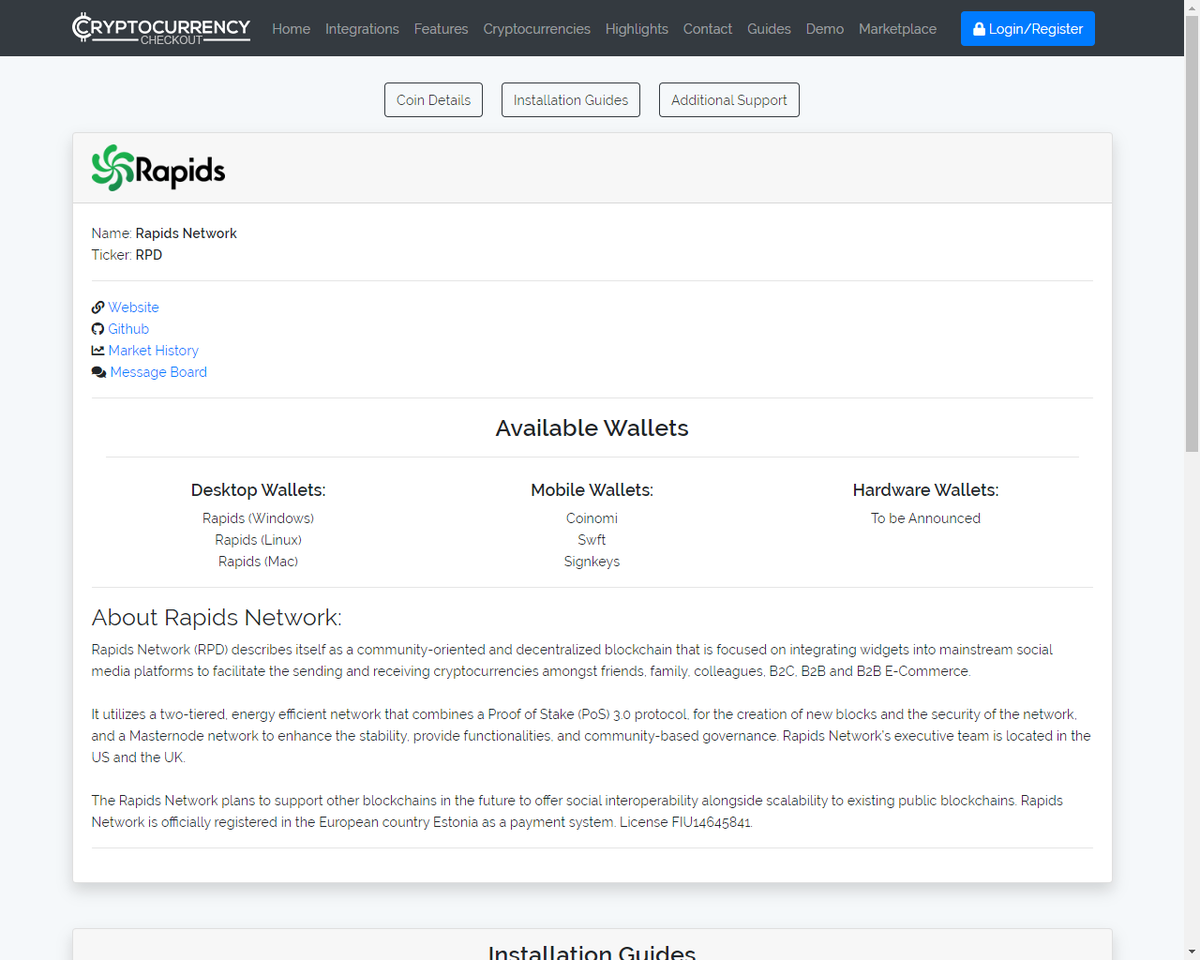Click the chat bubbles icon beside Message Board
Screen dimensions: 1200x960
pyautogui.click(x=98, y=371)
